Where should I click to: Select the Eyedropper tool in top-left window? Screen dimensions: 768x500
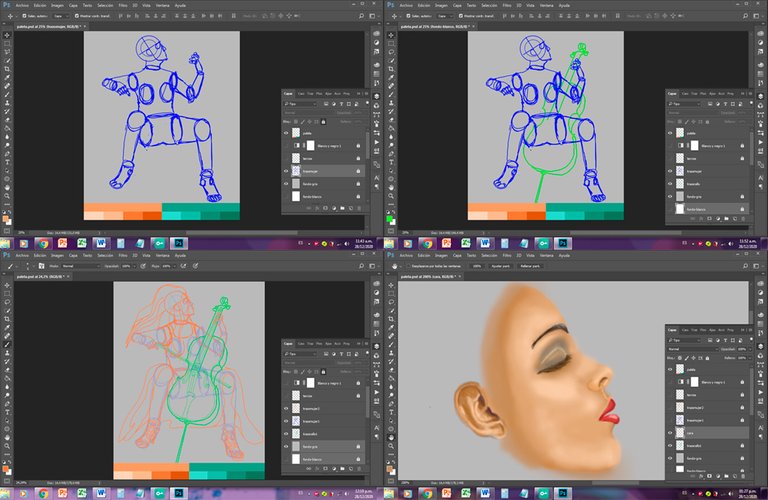coord(7,77)
